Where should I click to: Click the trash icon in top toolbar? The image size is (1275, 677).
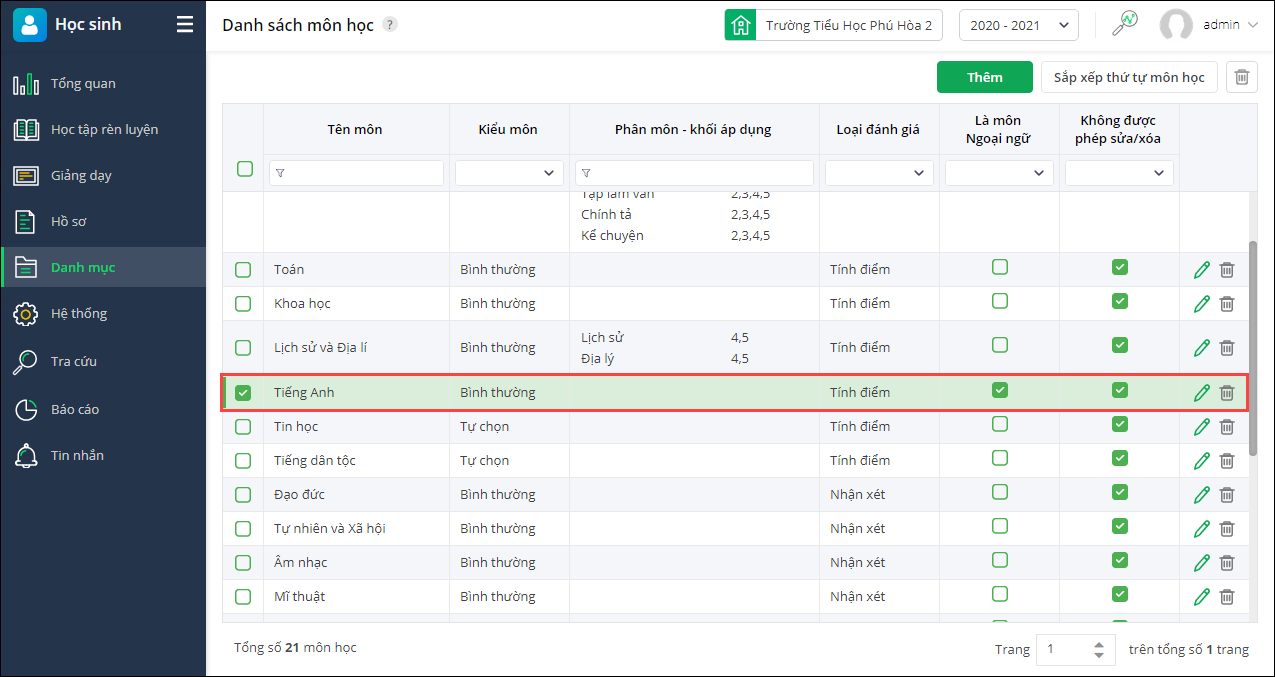tap(1241, 77)
